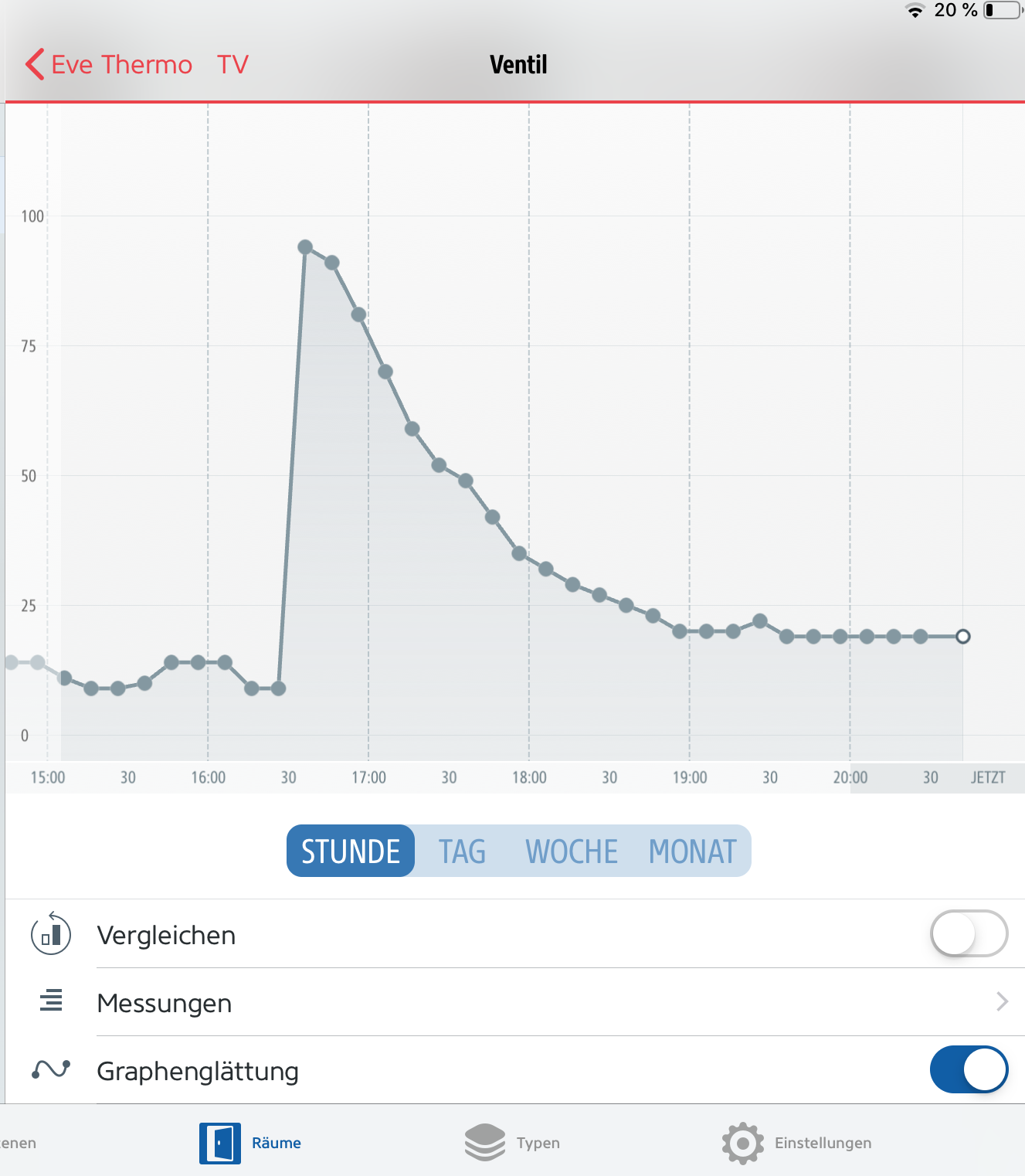1025x1176 pixels.
Task: Go back to Eve Thermo TV
Action: coord(150,64)
